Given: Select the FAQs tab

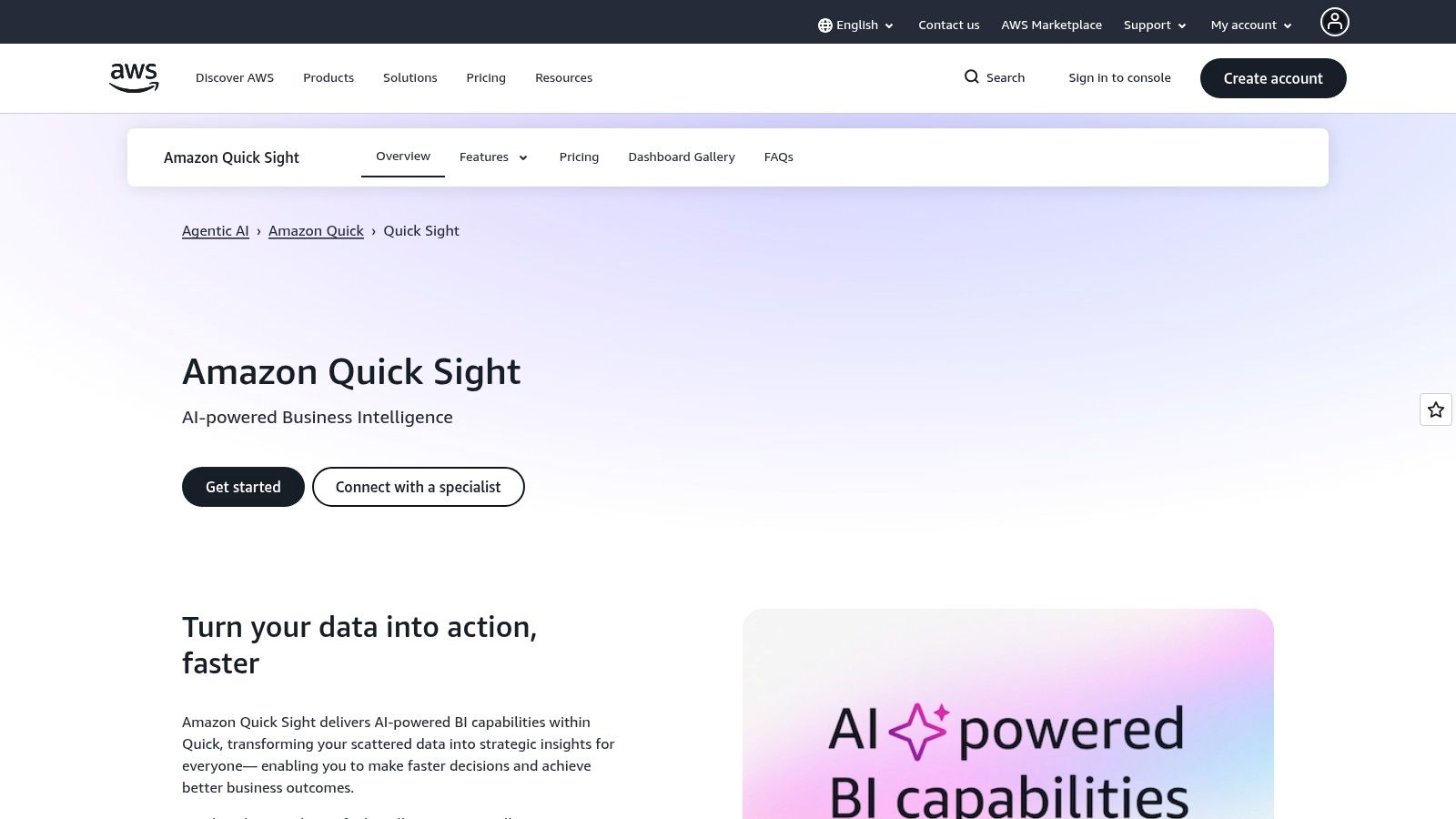Looking at the screenshot, I should pos(778,157).
